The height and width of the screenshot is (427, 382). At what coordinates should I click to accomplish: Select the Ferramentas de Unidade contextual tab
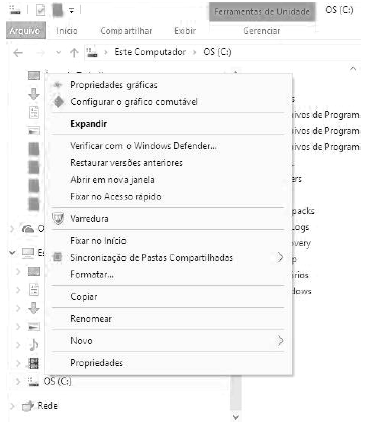[x=262, y=12]
